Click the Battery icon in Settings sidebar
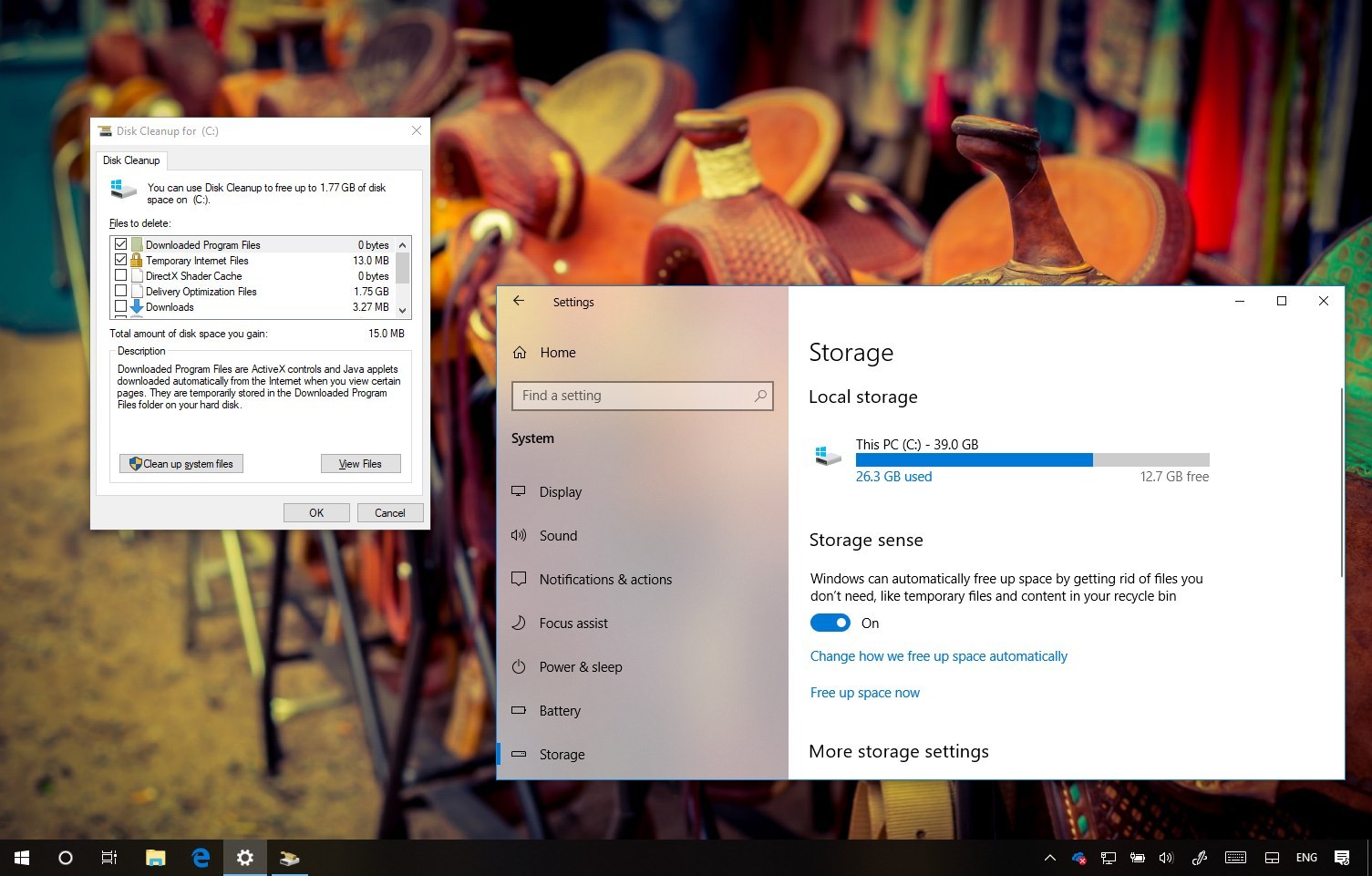Viewport: 1372px width, 876px height. point(519,710)
